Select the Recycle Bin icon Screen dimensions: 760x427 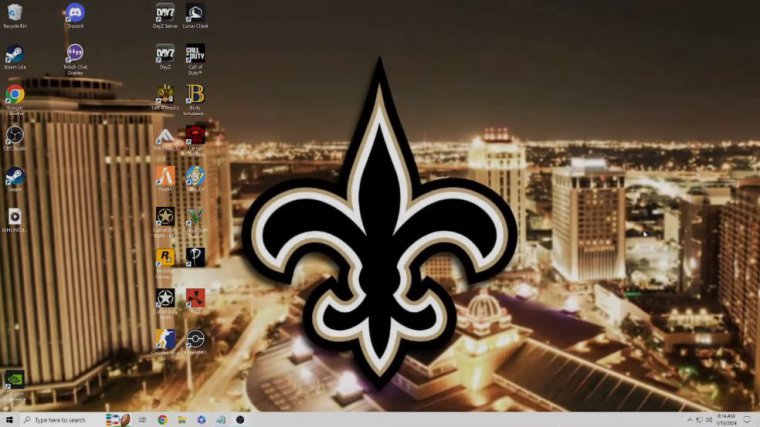tap(14, 13)
